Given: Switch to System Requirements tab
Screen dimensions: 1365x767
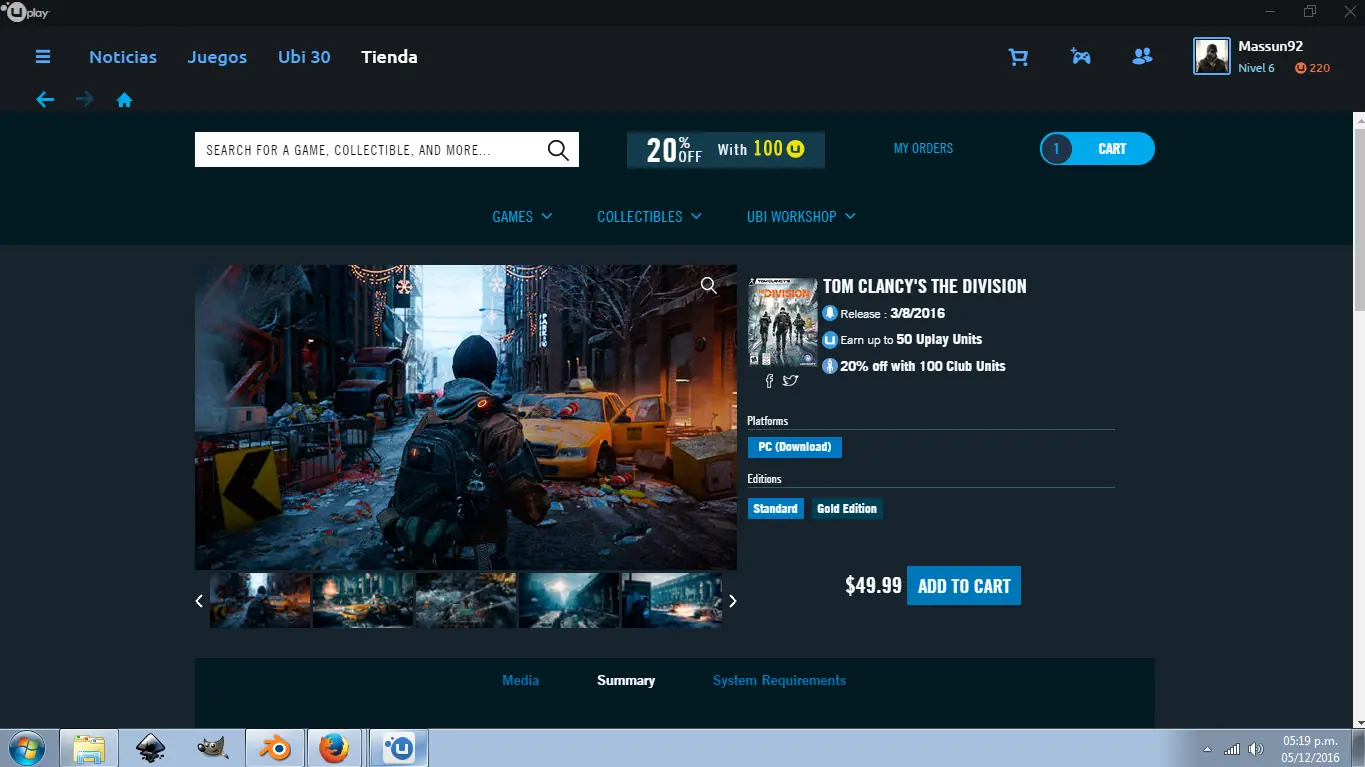Looking at the screenshot, I should pyautogui.click(x=779, y=680).
